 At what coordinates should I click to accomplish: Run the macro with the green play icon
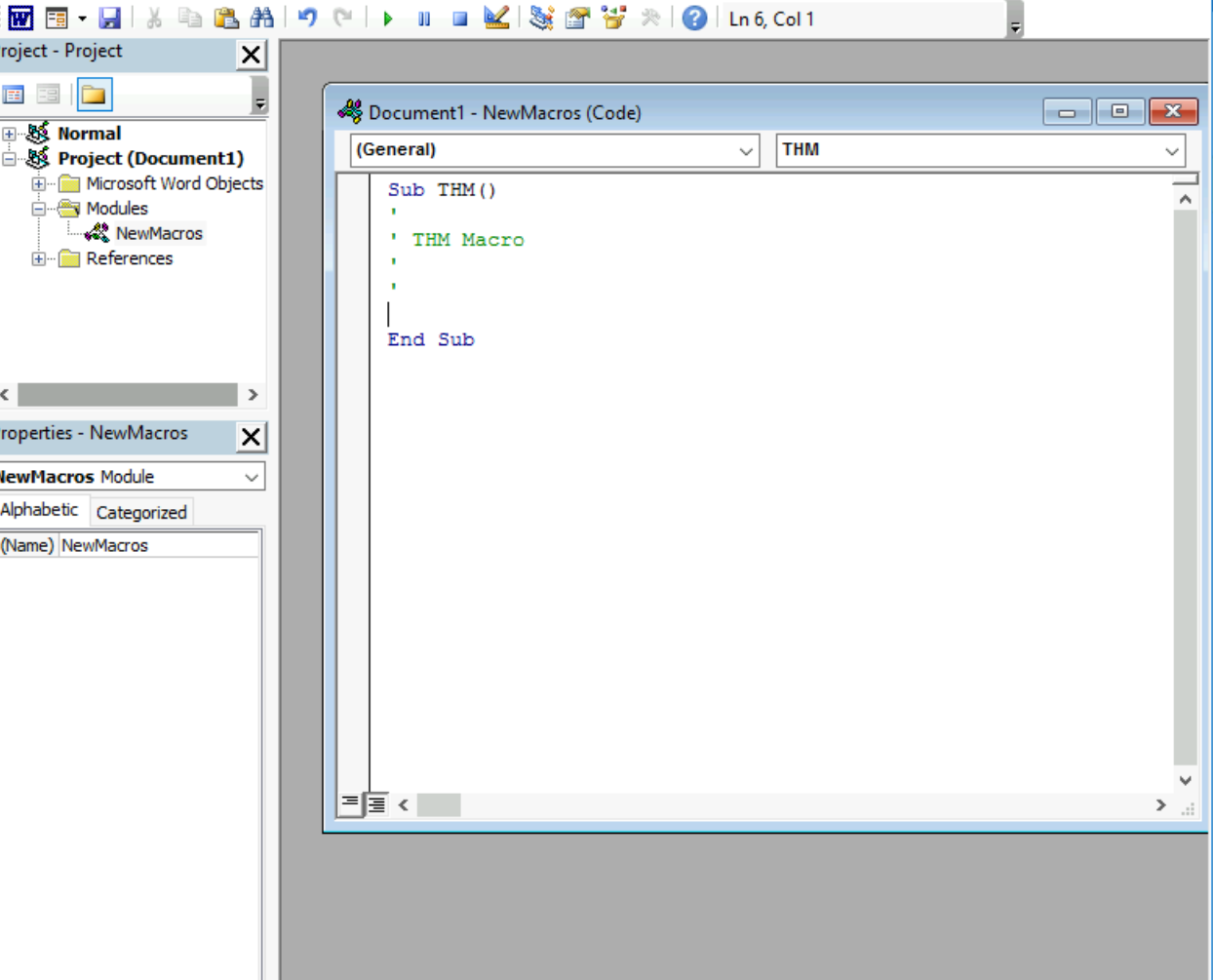388,19
